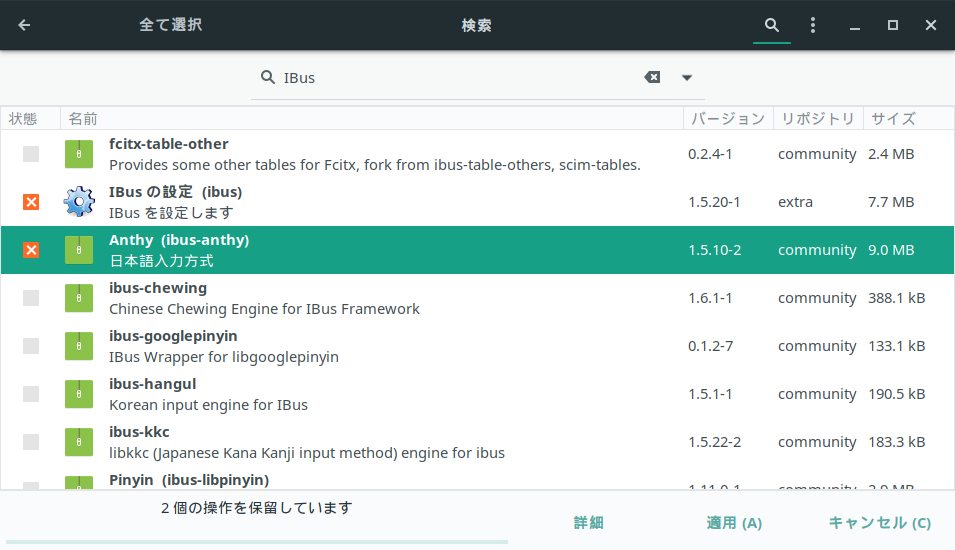Check the fcitx-table-other package checkbox
The height and width of the screenshot is (550, 955).
(31, 154)
